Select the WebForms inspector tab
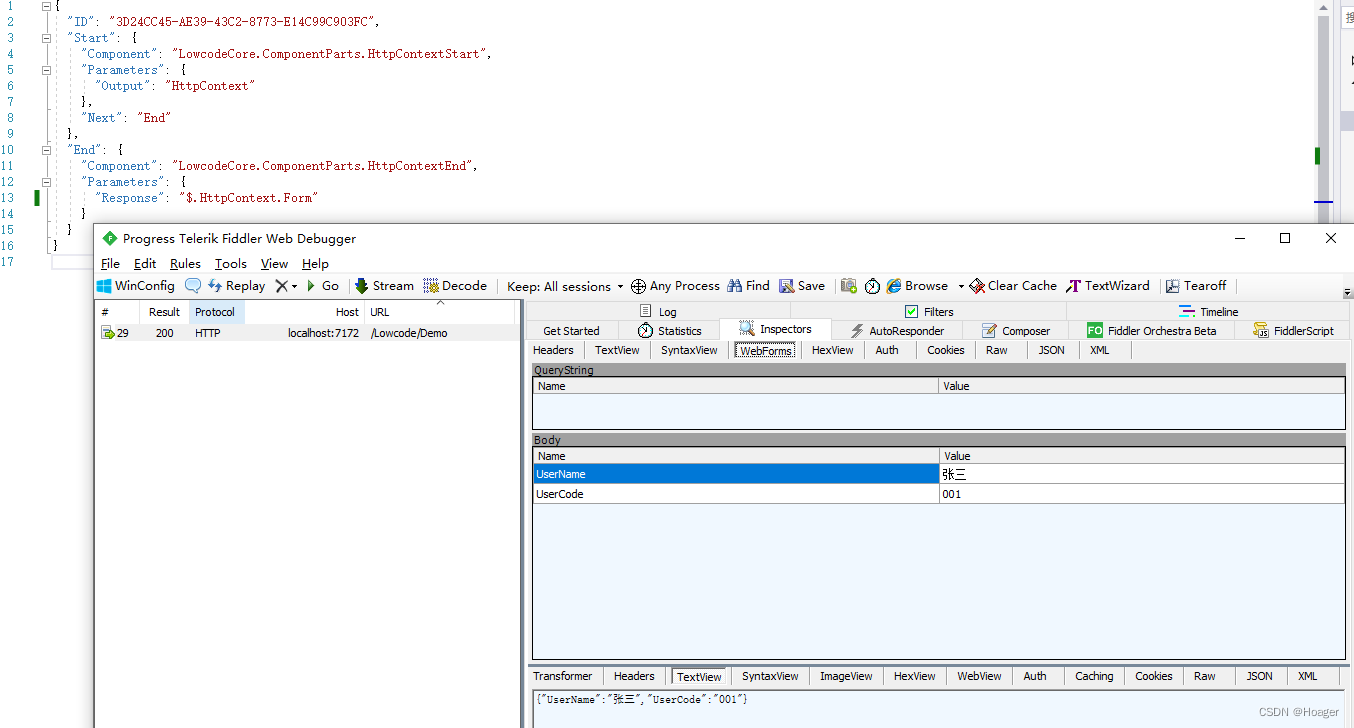 point(765,350)
